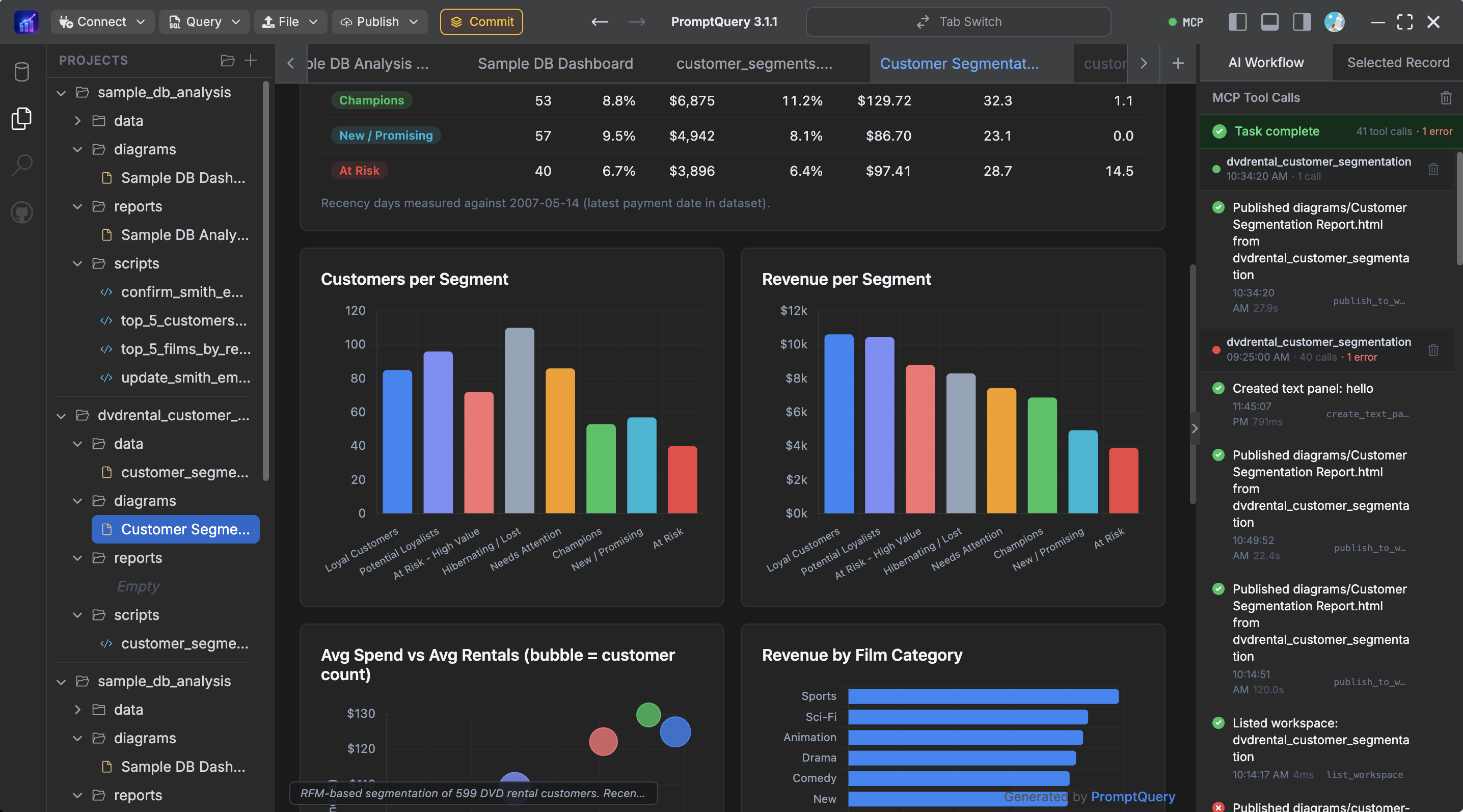The height and width of the screenshot is (812, 1463).
Task: Expand the data folder under first sample_db_analysis
Action: click(77, 121)
